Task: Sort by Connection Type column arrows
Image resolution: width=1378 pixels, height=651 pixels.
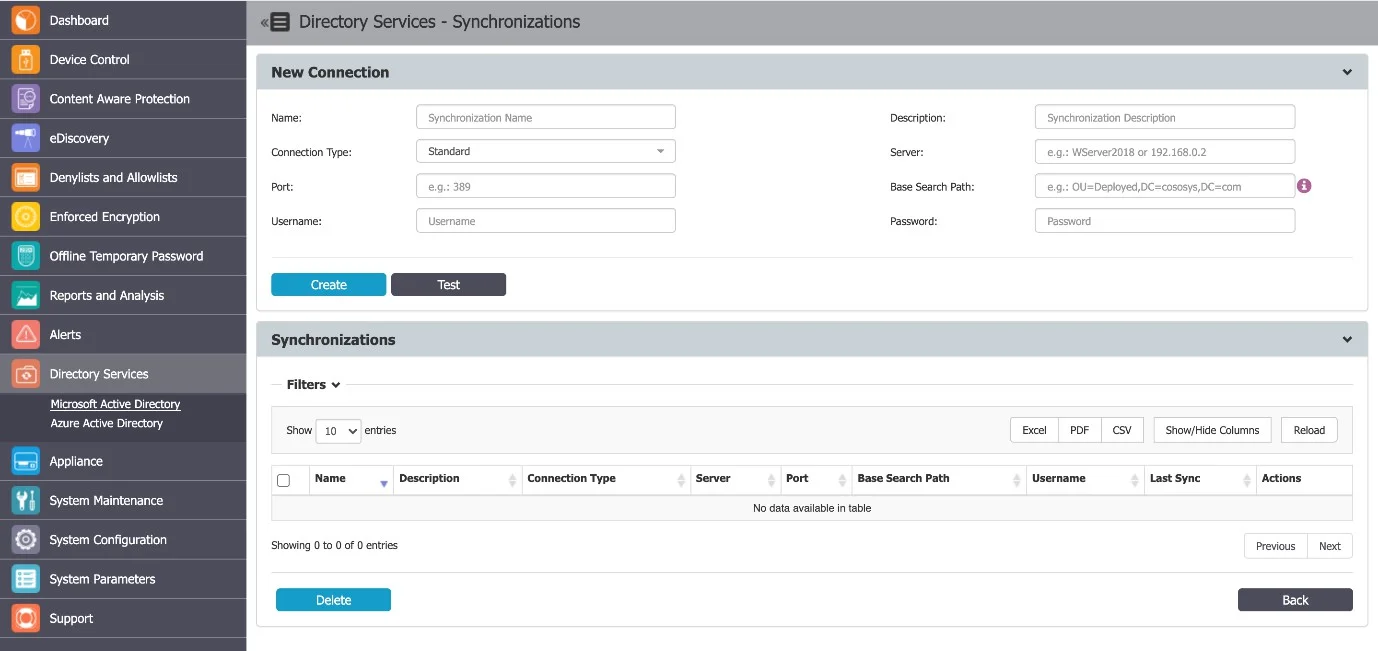Action: coord(681,480)
